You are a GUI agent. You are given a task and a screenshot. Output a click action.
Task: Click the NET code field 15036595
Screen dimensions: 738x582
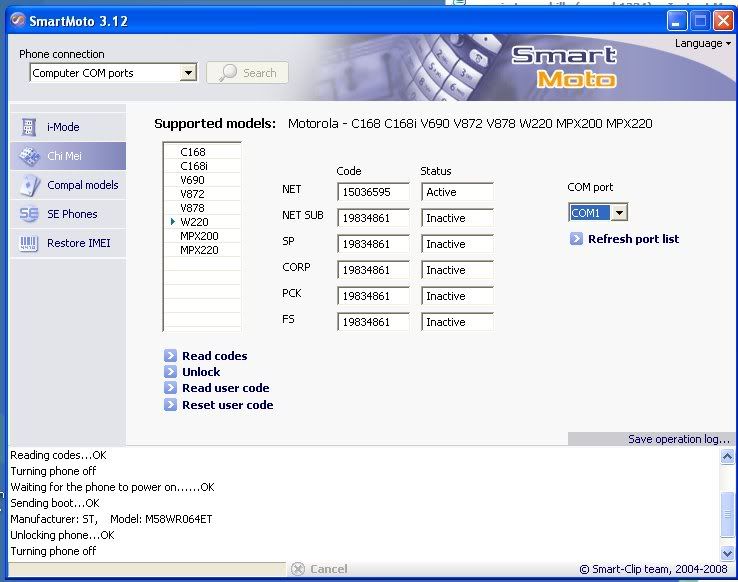pyautogui.click(x=373, y=192)
